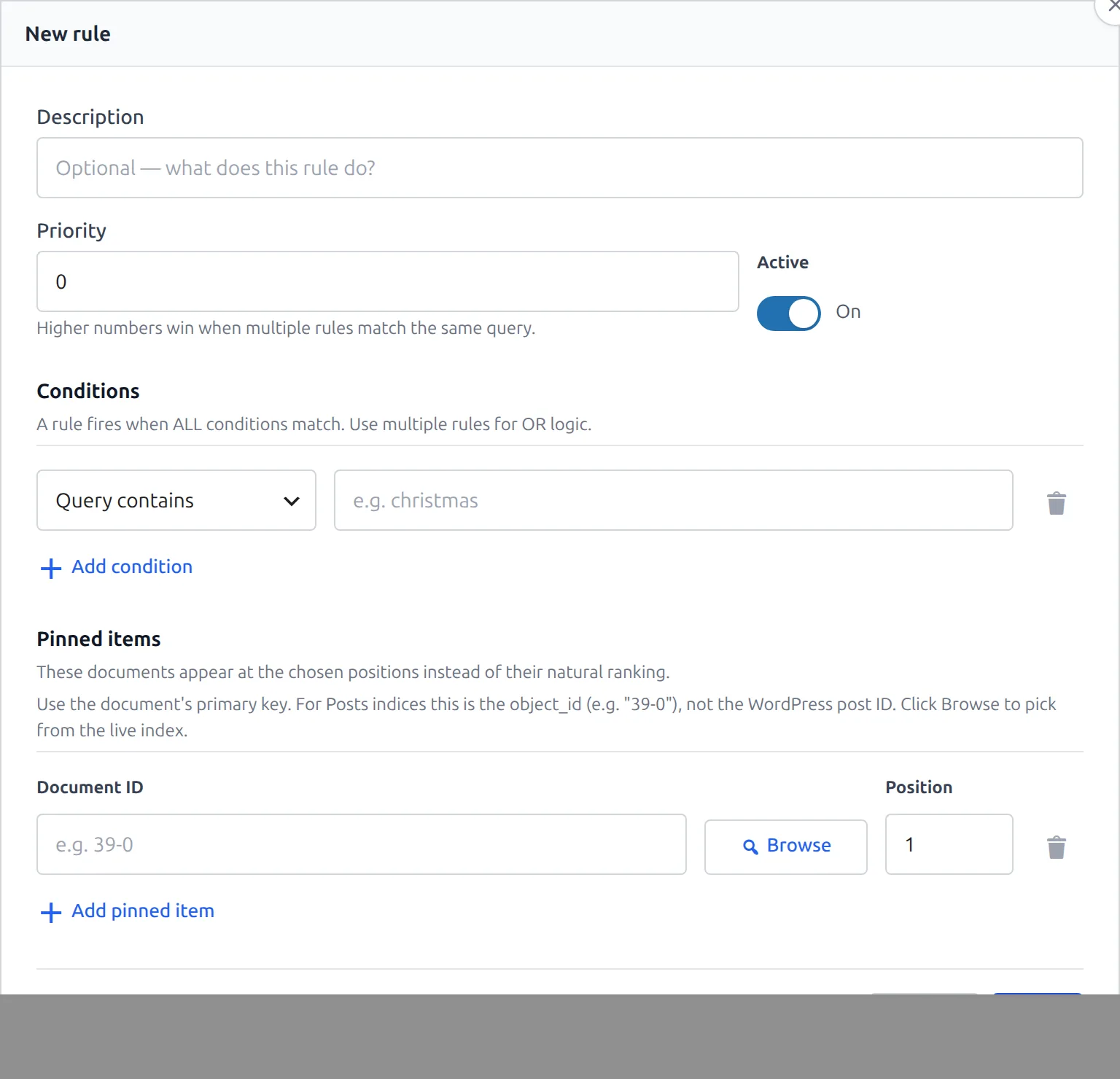
Task: Click the plus icon beside Add pinned item
Action: 51,912
